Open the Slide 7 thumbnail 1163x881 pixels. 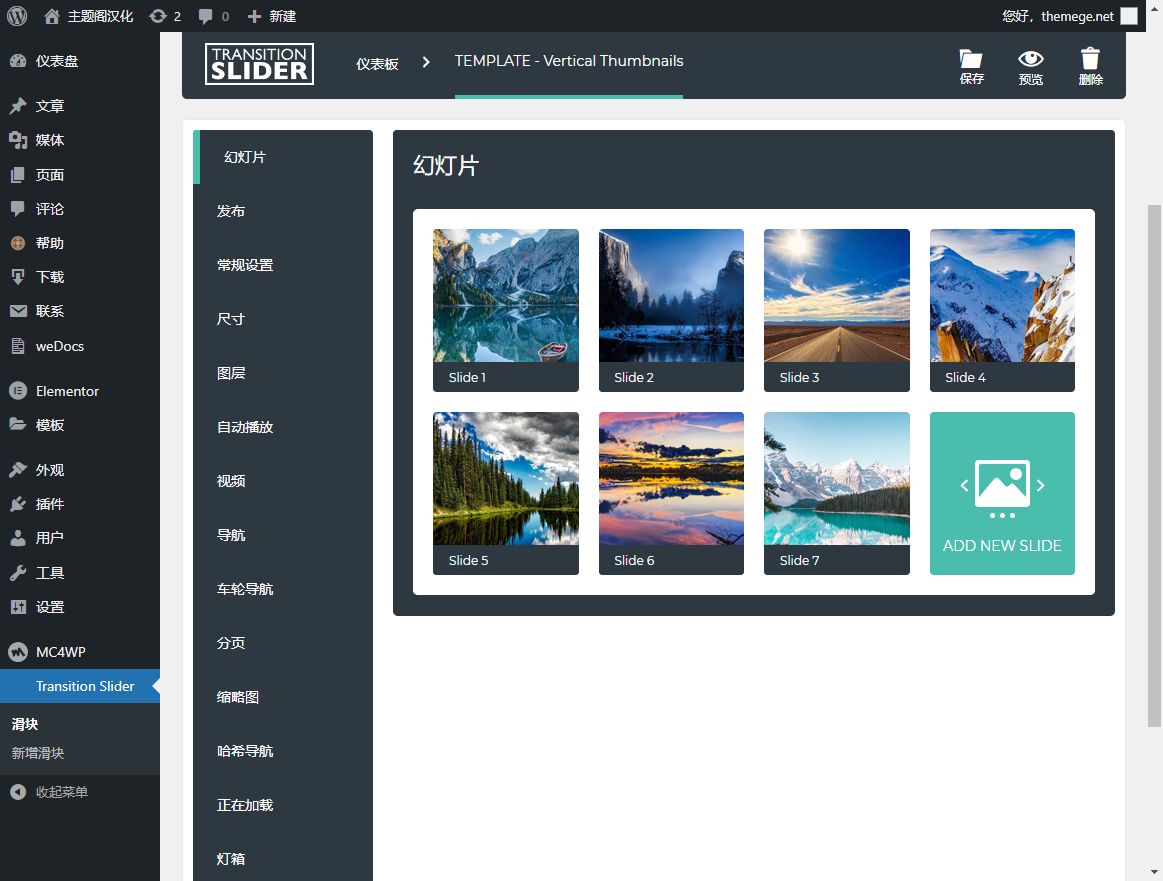[x=837, y=493]
